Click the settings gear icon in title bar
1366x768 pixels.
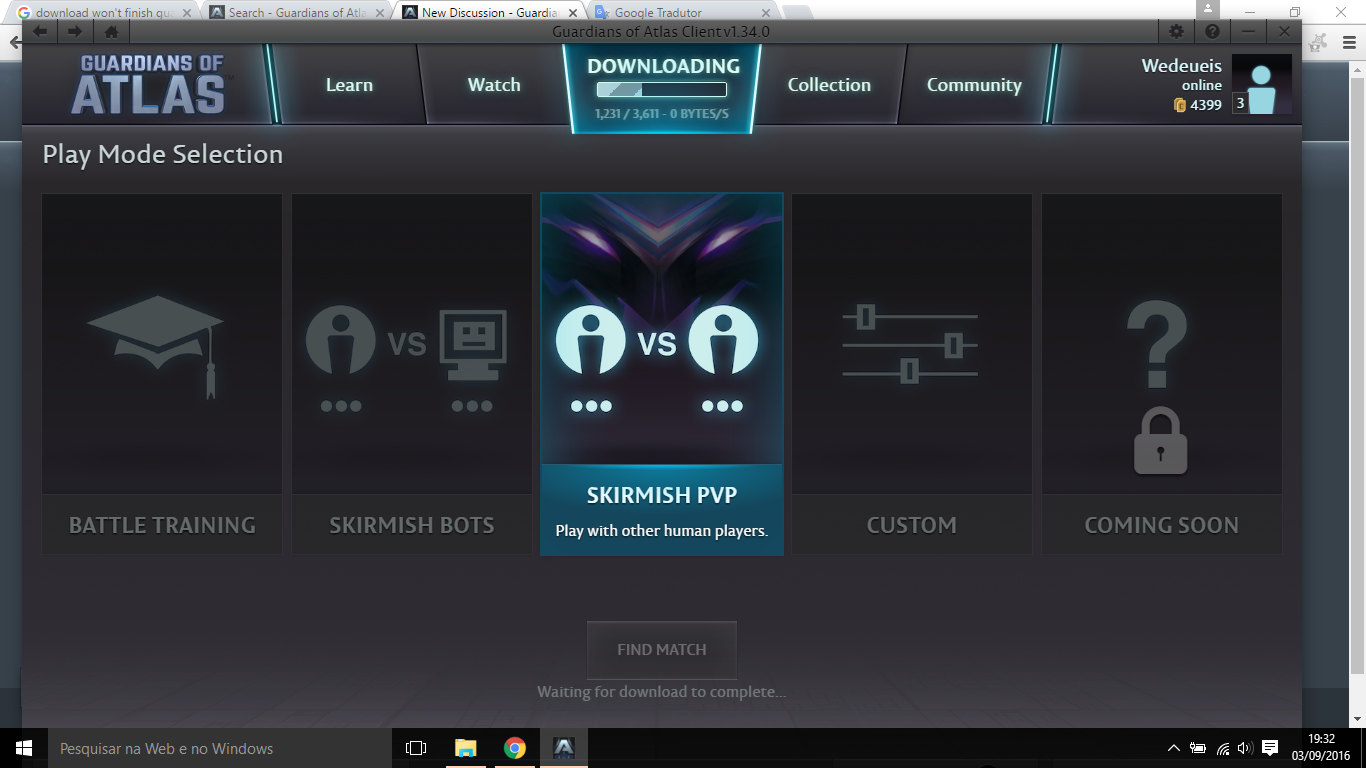click(x=1177, y=31)
